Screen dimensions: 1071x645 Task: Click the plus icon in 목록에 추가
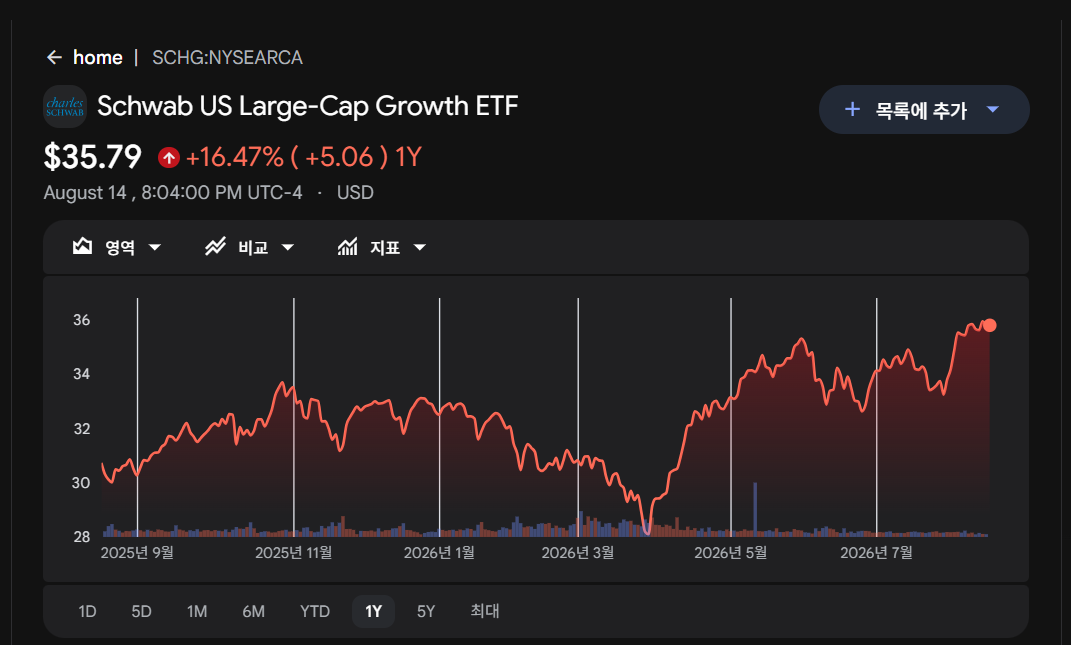852,109
